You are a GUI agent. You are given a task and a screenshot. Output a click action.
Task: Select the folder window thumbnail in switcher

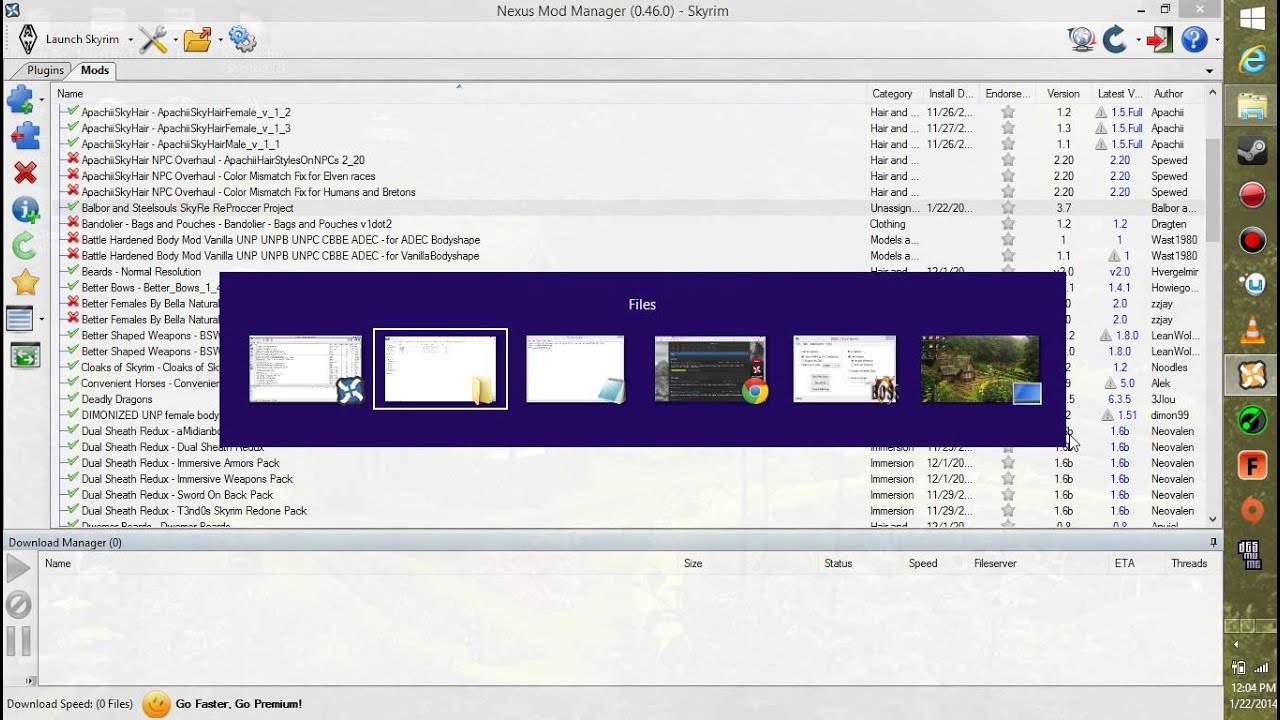440,368
